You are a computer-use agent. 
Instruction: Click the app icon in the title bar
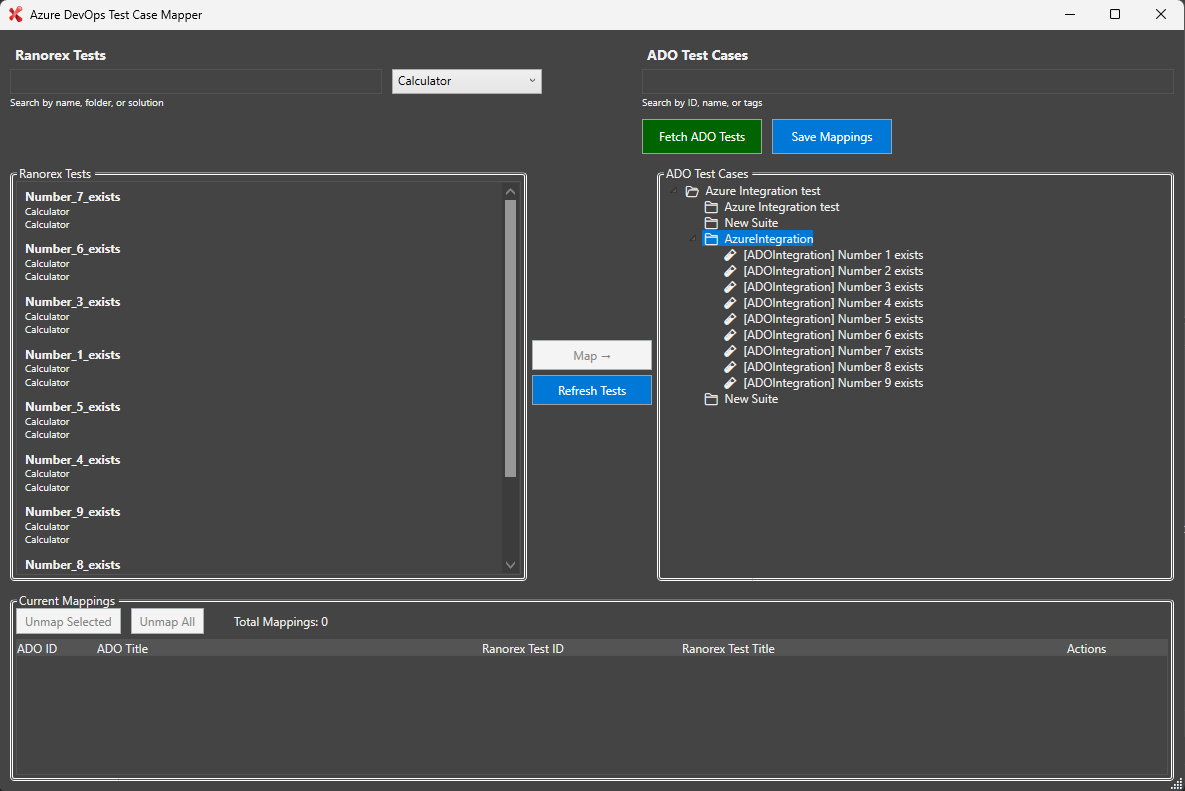point(15,15)
